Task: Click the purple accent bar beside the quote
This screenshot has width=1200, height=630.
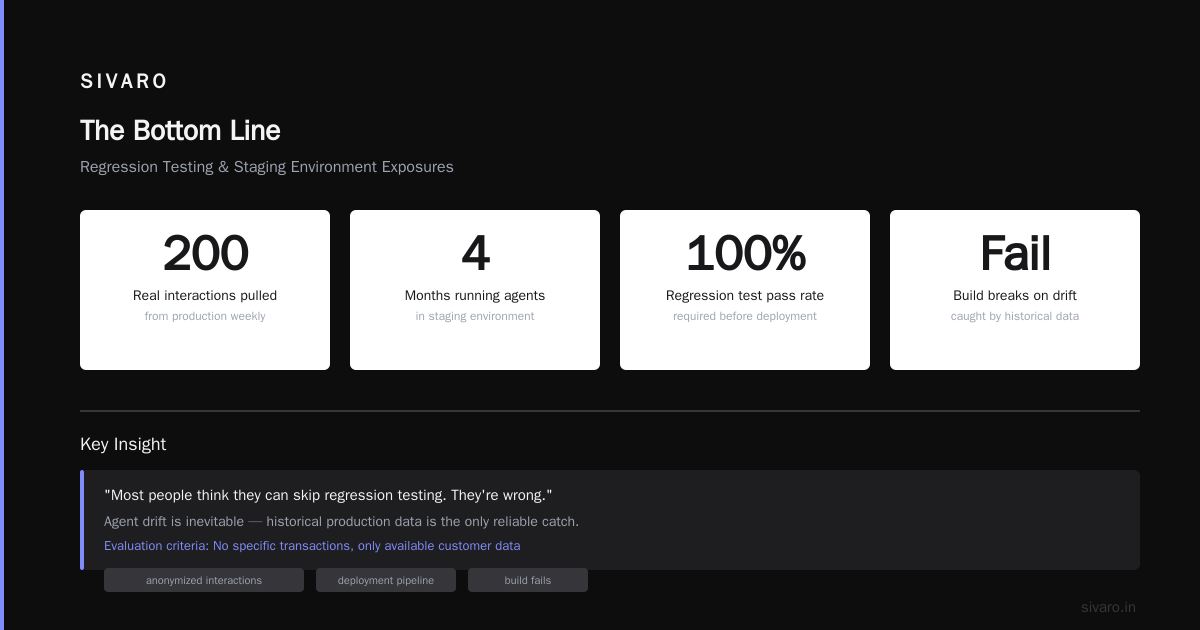Action: pos(82,520)
